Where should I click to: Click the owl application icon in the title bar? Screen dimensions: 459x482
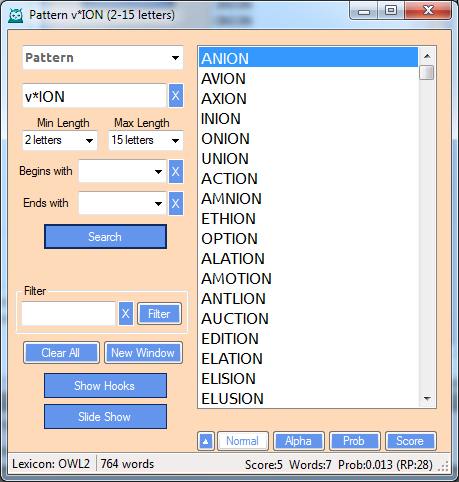[16, 15]
